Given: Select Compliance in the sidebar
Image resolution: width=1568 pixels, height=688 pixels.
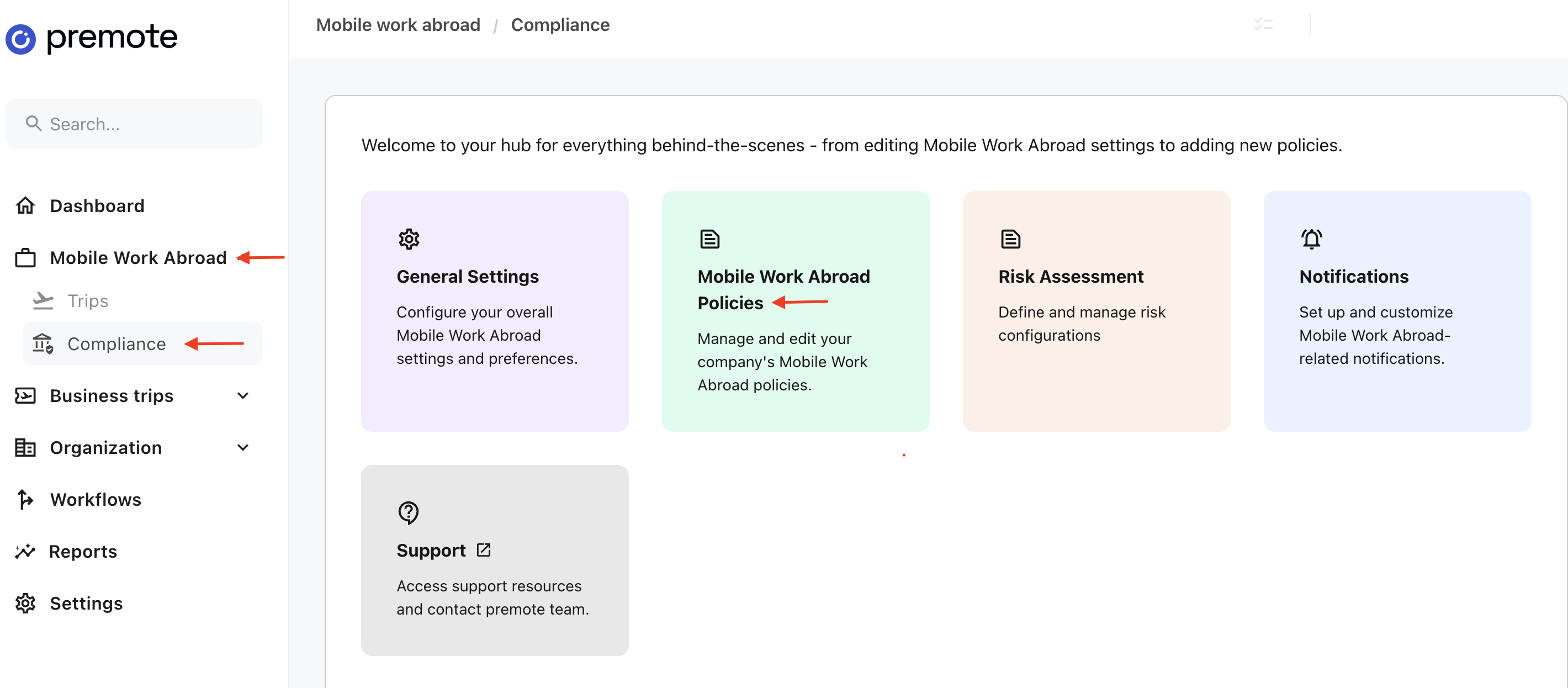Looking at the screenshot, I should (x=116, y=344).
